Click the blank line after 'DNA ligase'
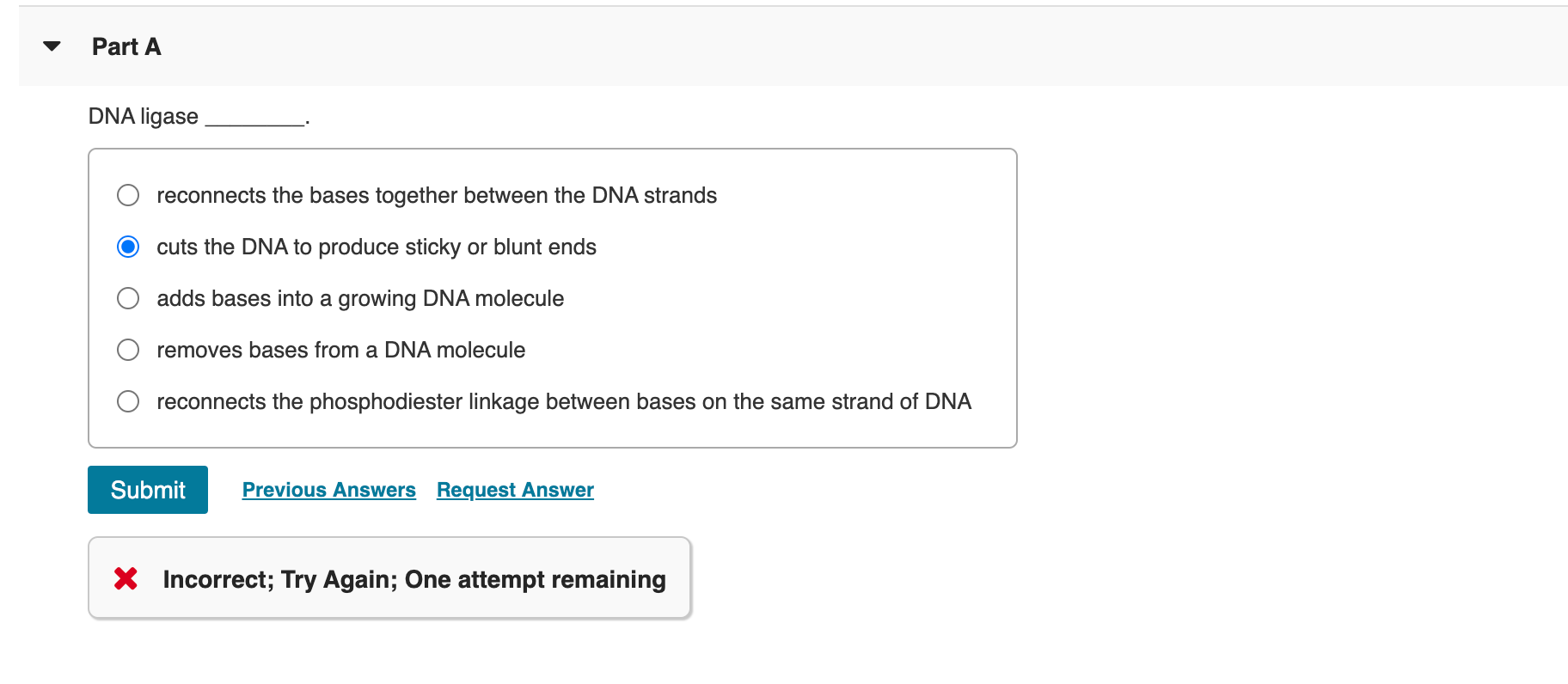 [x=255, y=119]
